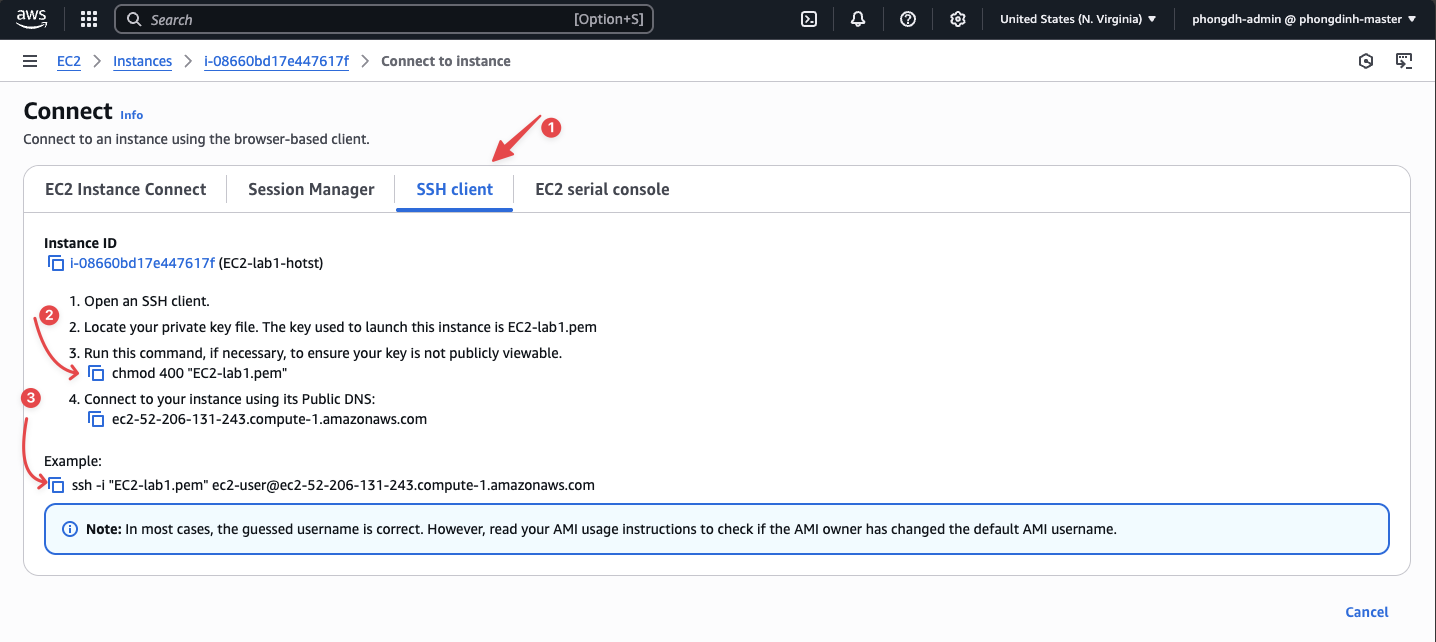The width and height of the screenshot is (1436, 642).
Task: Click the Public DNS hostname under step 4
Action: coord(270,419)
